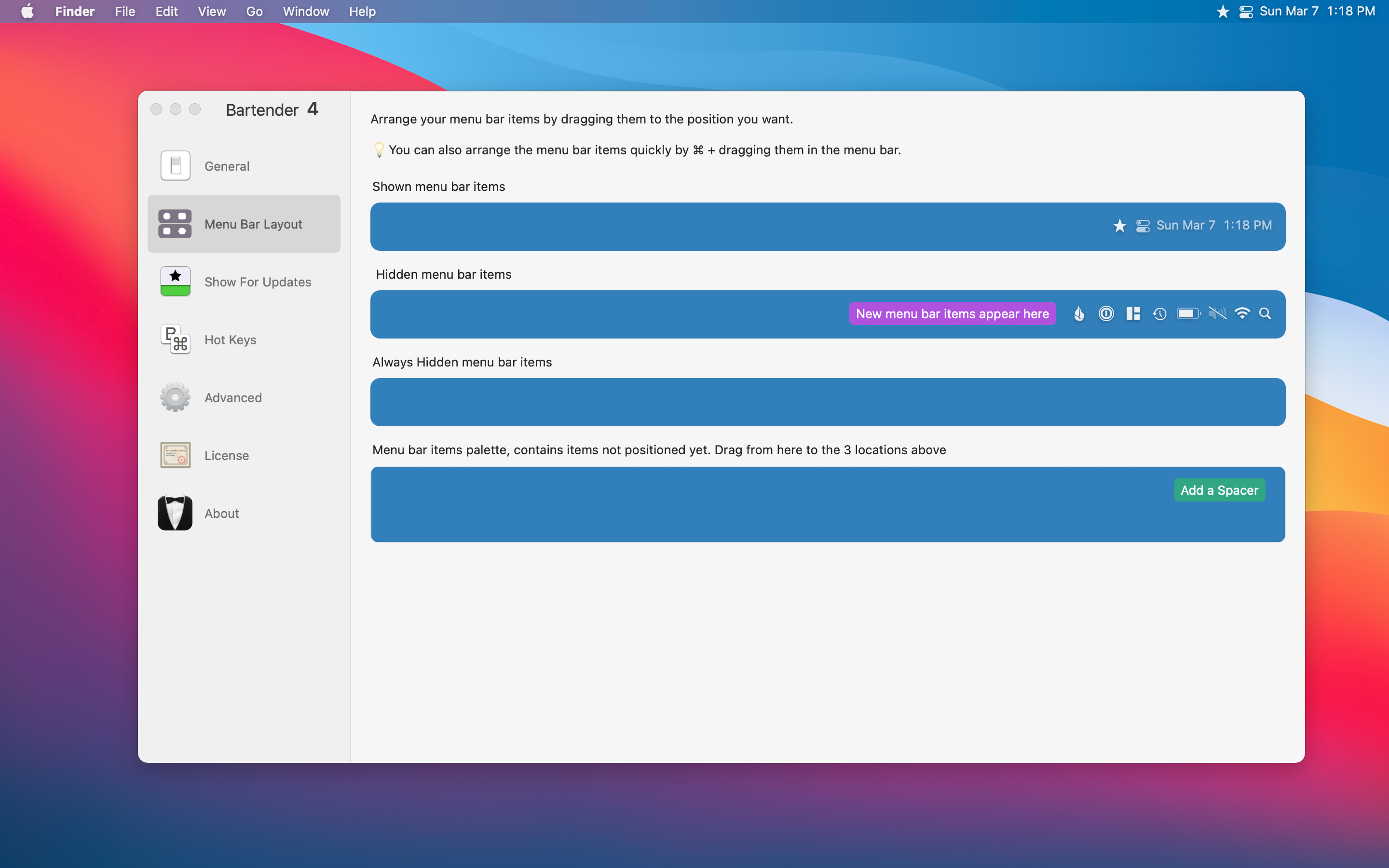Viewport: 1389px width, 868px height.
Task: Click the Always Hidden menu bar items label
Action: click(x=462, y=362)
